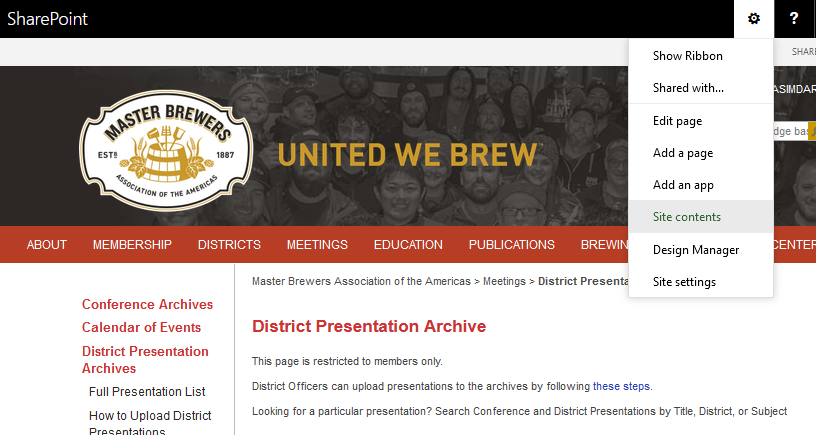
Task: Open Site settings from menu
Action: [x=700, y=282]
